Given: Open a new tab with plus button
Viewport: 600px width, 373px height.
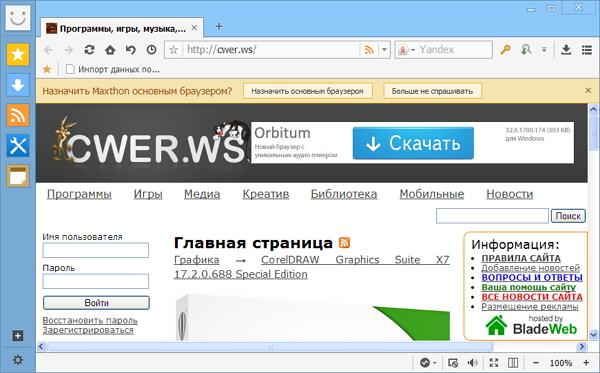Looking at the screenshot, I should (x=219, y=26).
